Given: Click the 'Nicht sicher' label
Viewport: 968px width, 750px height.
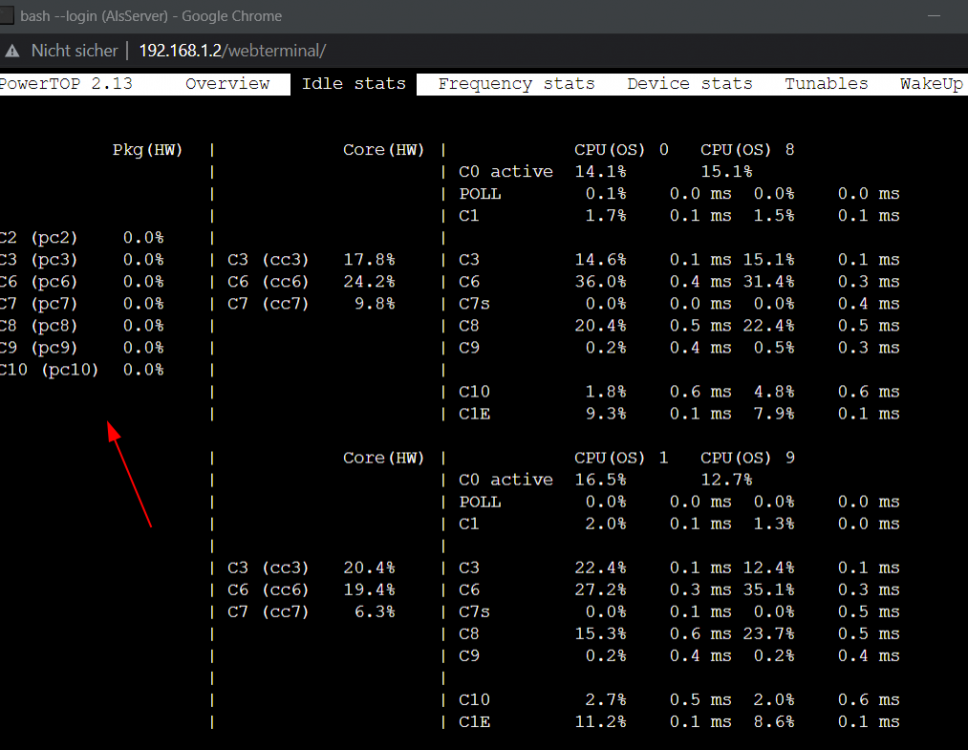Looking at the screenshot, I should [x=74, y=51].
